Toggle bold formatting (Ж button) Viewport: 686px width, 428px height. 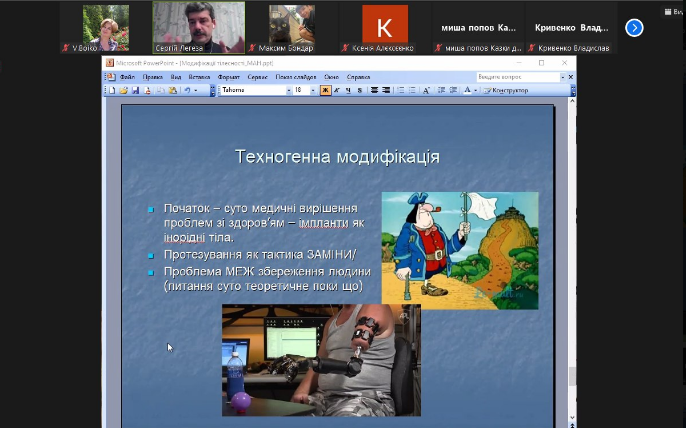tap(325, 90)
